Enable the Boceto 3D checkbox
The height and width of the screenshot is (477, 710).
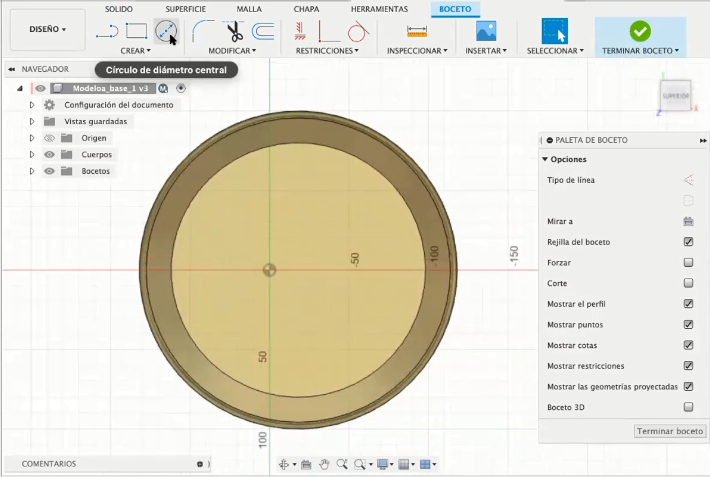(688, 407)
